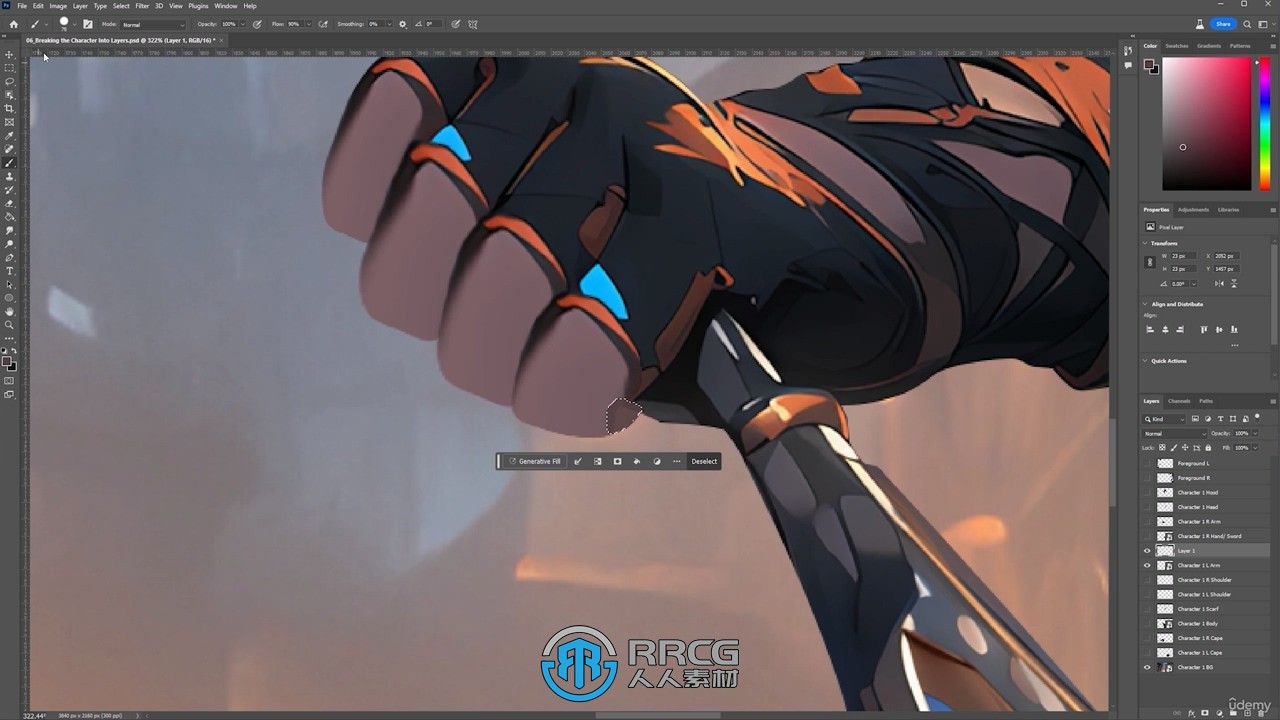Click the hue slider strip in Color panel

tap(1265, 124)
